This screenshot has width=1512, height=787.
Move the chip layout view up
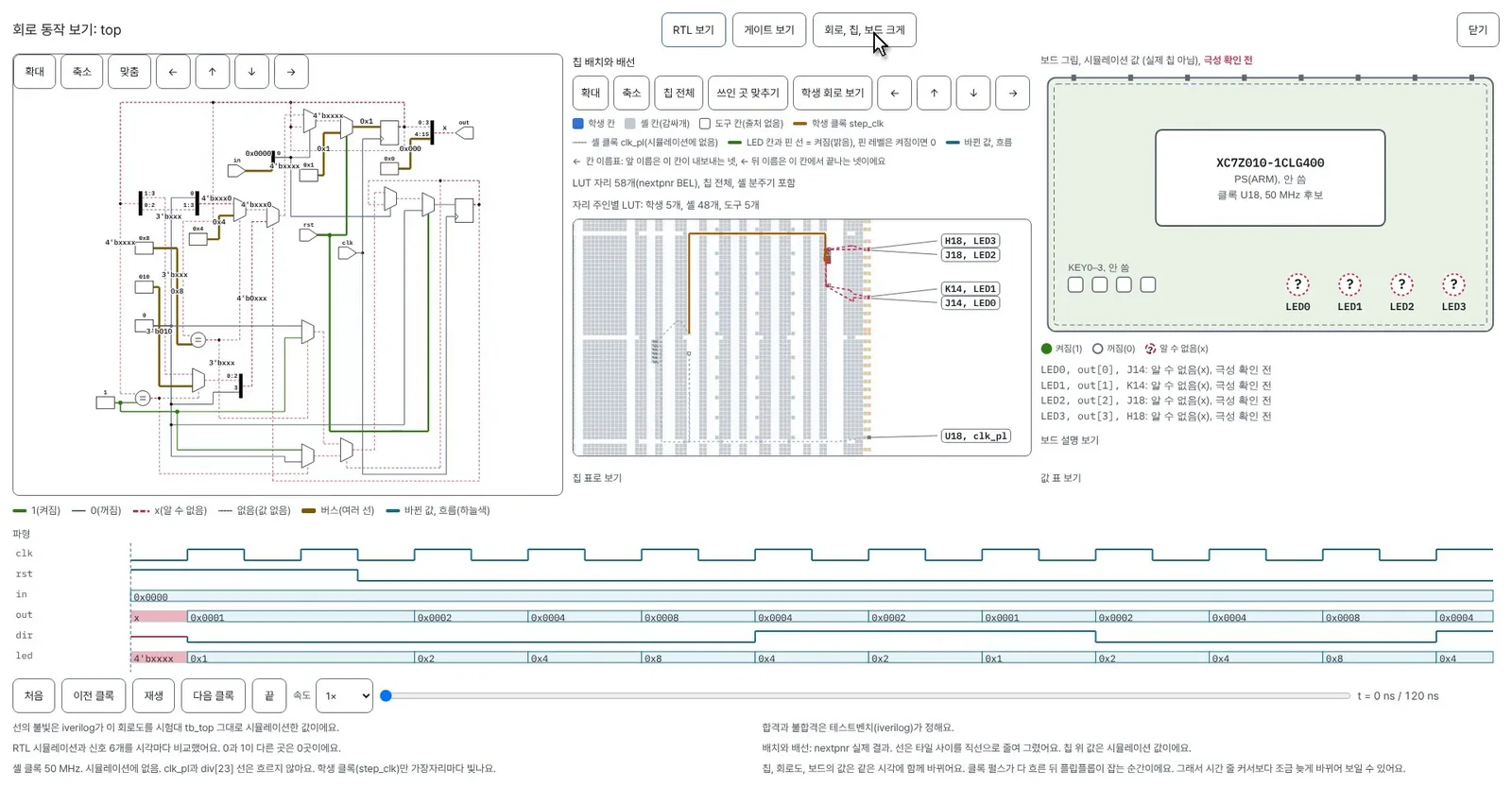934,93
